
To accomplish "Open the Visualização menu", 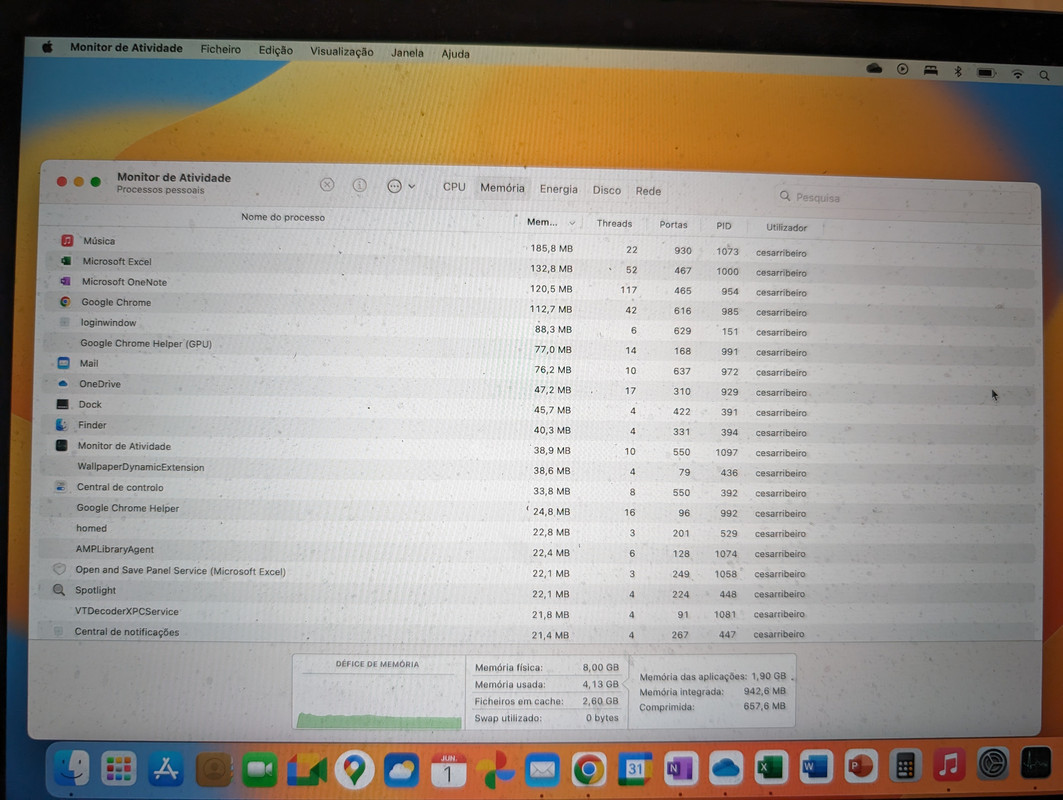I will tap(342, 52).
